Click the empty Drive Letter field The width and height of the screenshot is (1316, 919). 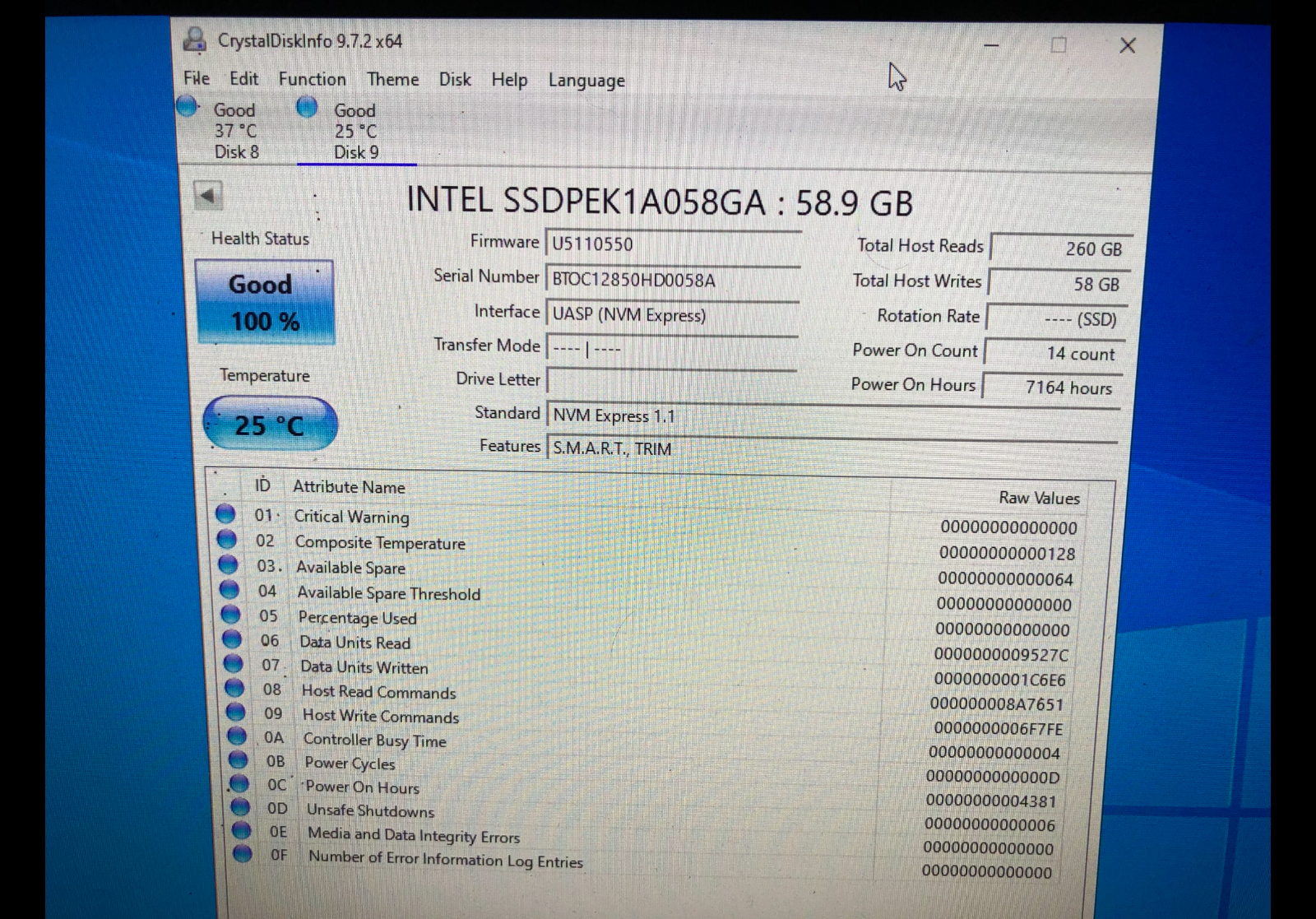pyautogui.click(x=671, y=382)
